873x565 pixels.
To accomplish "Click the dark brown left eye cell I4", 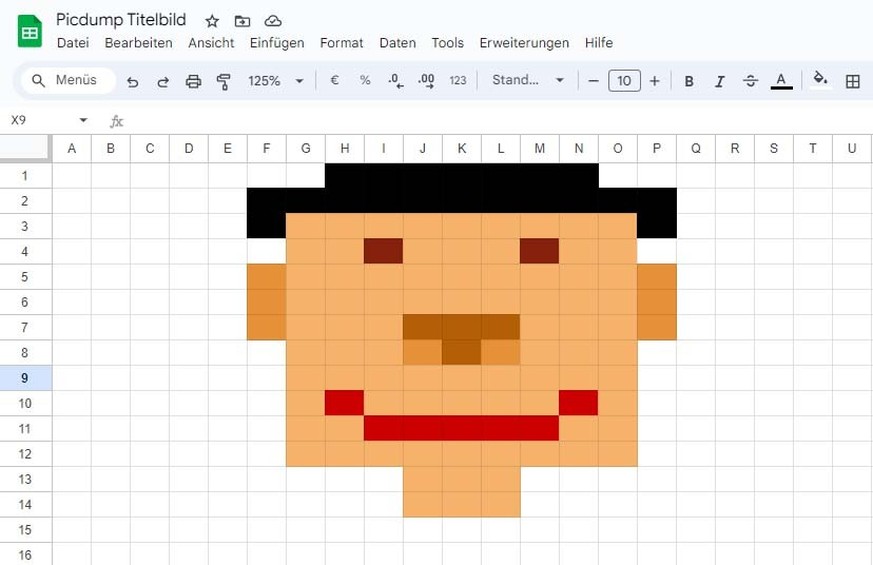I will click(x=384, y=252).
